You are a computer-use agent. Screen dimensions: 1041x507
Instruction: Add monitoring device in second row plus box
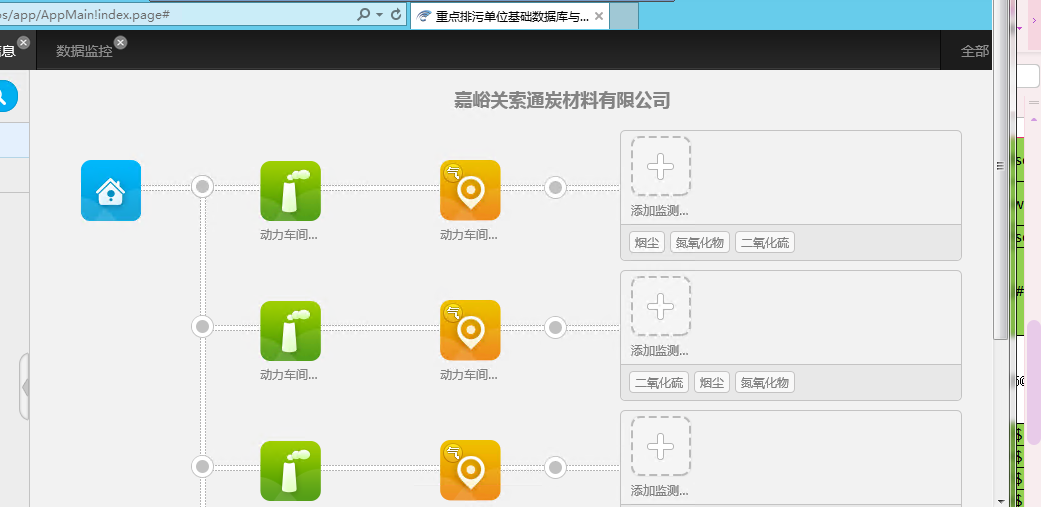661,306
